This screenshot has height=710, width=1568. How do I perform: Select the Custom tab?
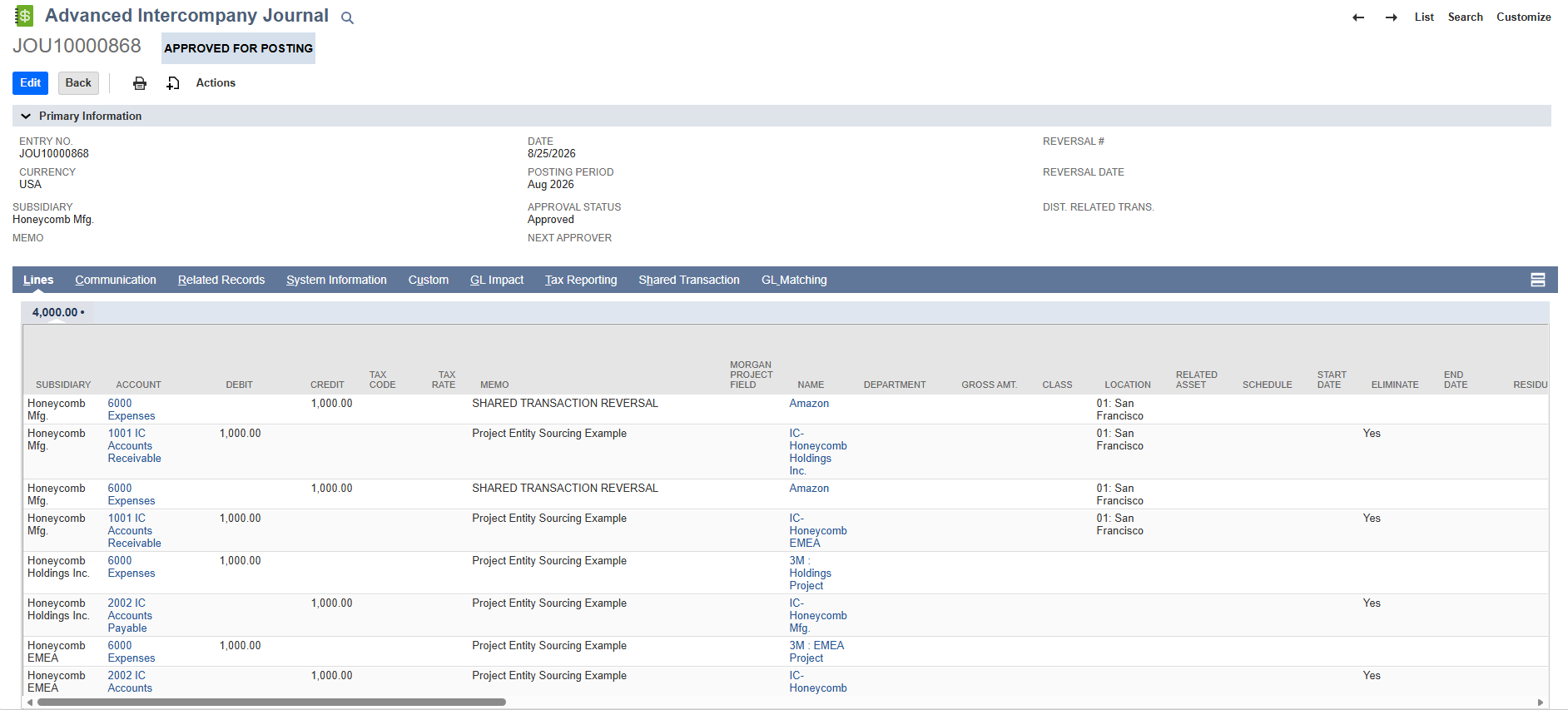(x=429, y=280)
